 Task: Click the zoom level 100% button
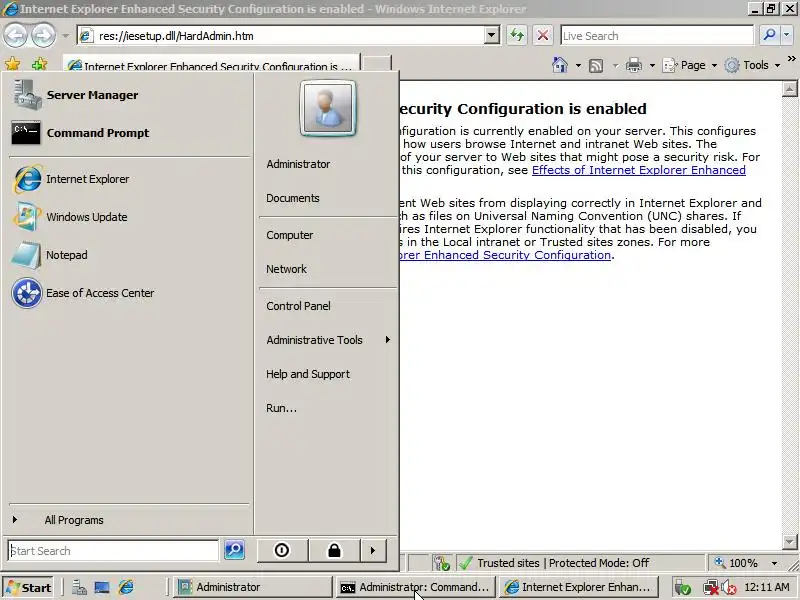736,563
